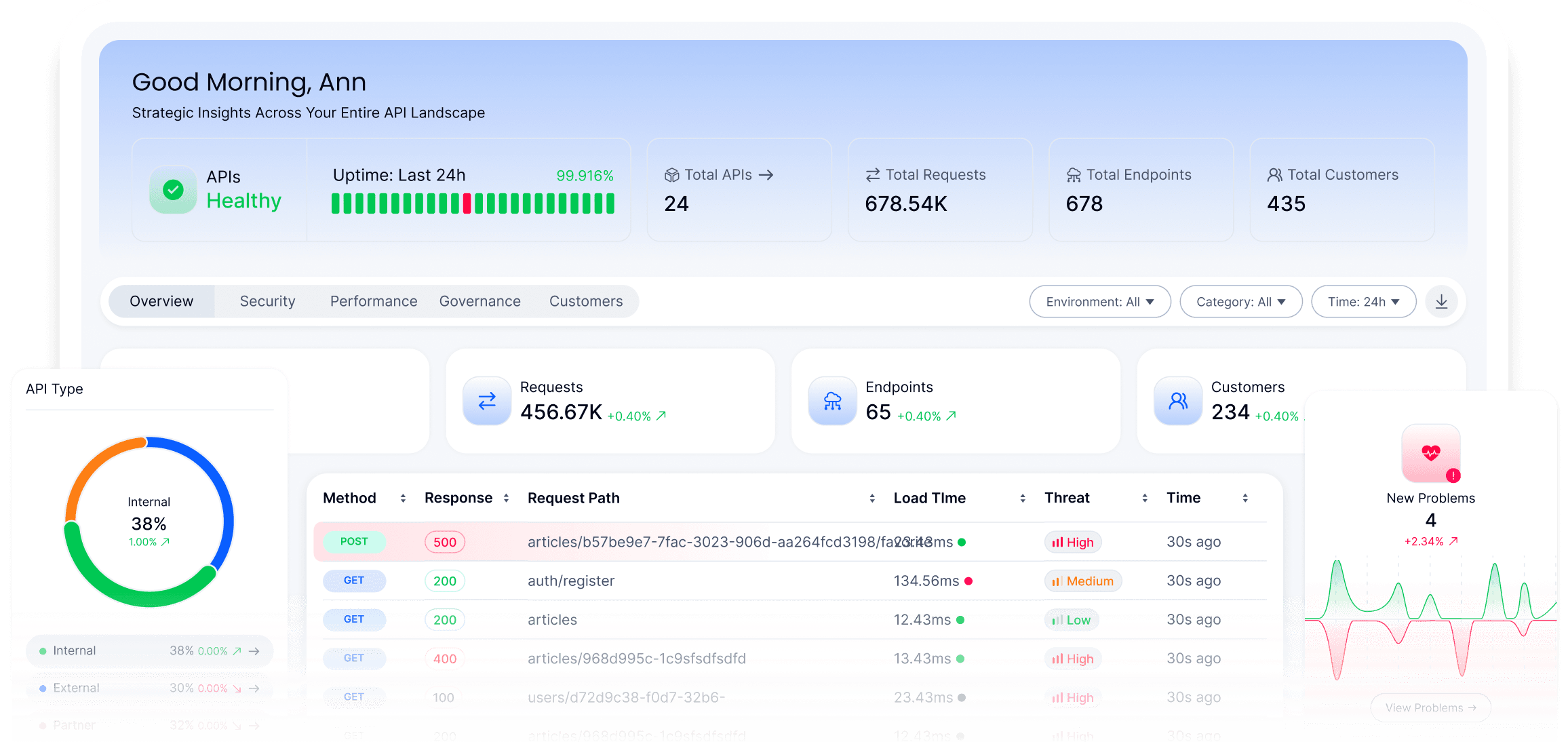Click the New Problems +2.34% trend arrow
1568x742 pixels.
pos(1453,541)
